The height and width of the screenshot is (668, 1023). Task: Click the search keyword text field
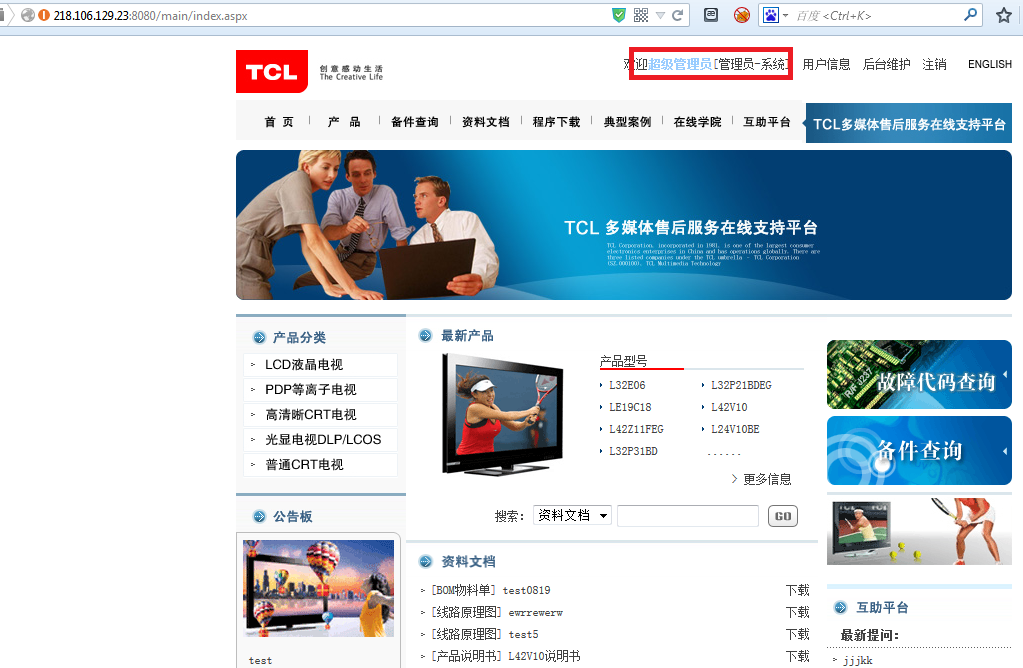click(x=688, y=515)
